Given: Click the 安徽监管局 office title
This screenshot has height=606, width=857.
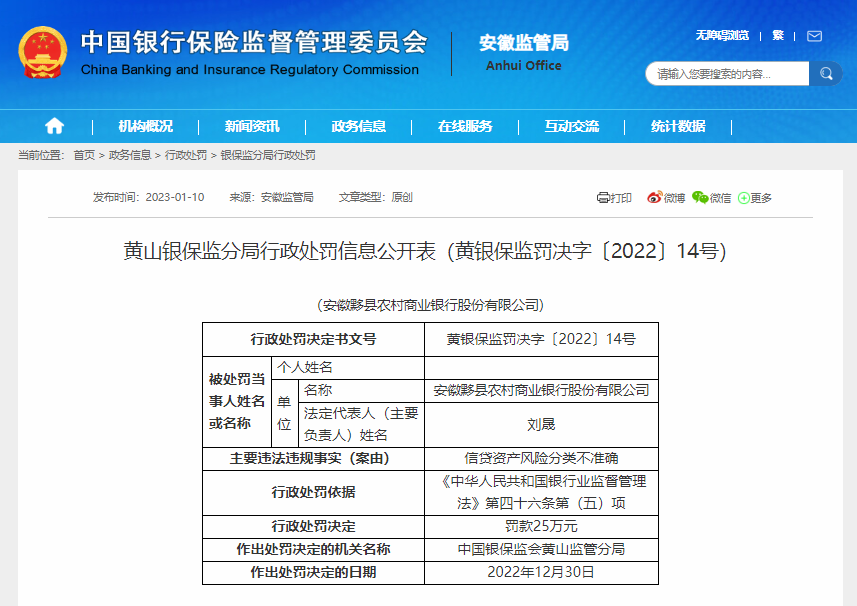Looking at the screenshot, I should coord(524,43).
